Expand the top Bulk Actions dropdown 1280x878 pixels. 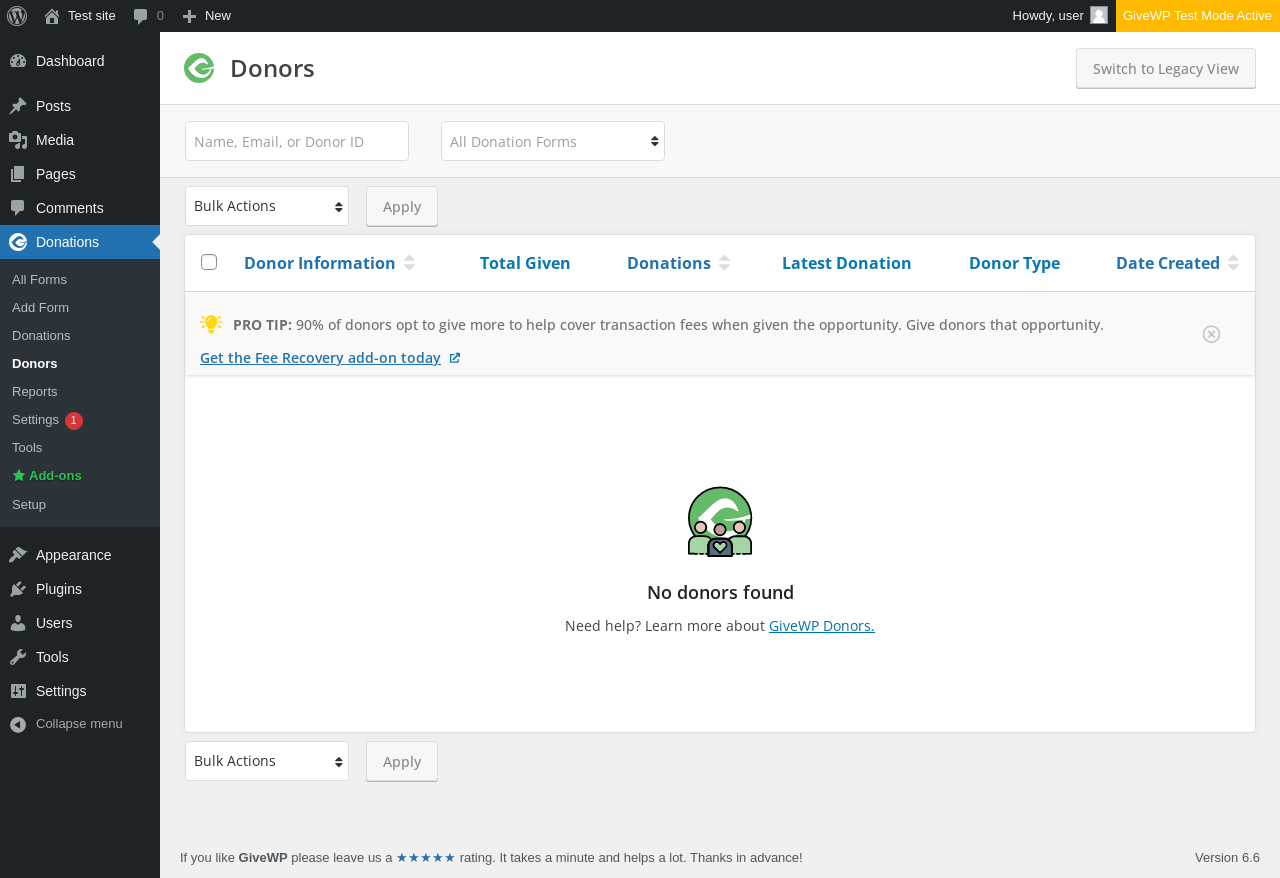coord(267,206)
